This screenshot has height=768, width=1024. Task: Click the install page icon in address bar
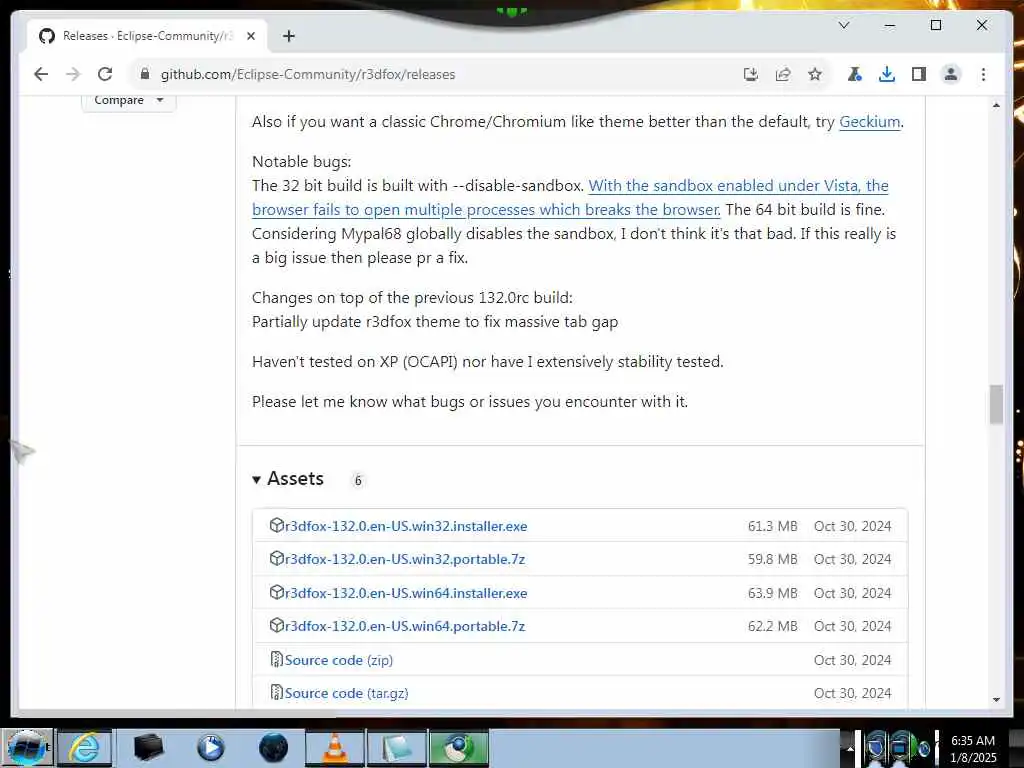coord(751,74)
